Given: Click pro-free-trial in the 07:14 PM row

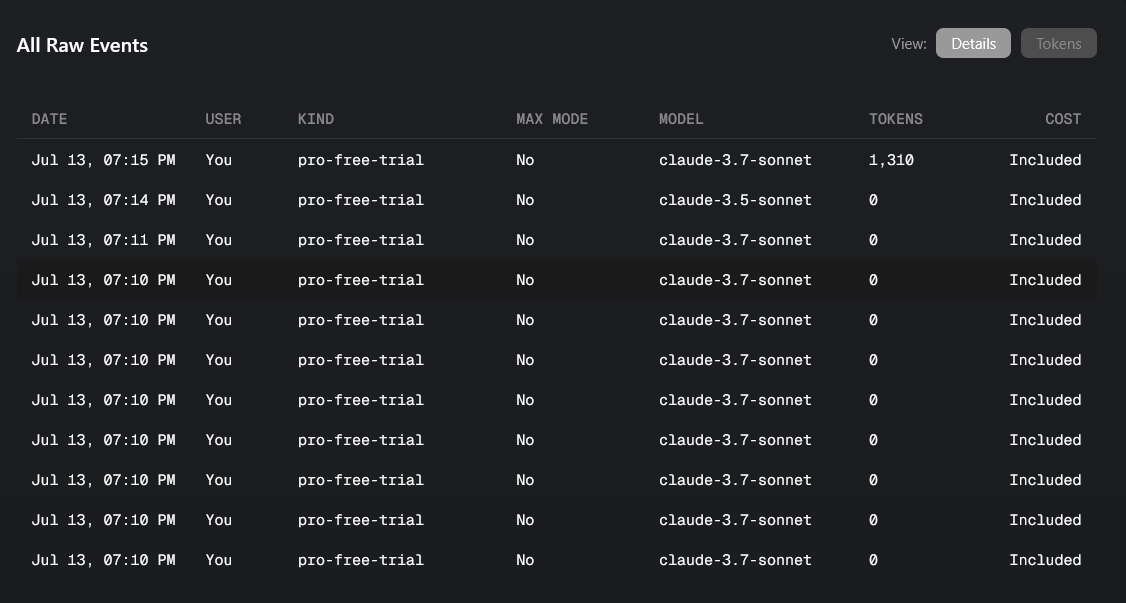Looking at the screenshot, I should pyautogui.click(x=361, y=200).
